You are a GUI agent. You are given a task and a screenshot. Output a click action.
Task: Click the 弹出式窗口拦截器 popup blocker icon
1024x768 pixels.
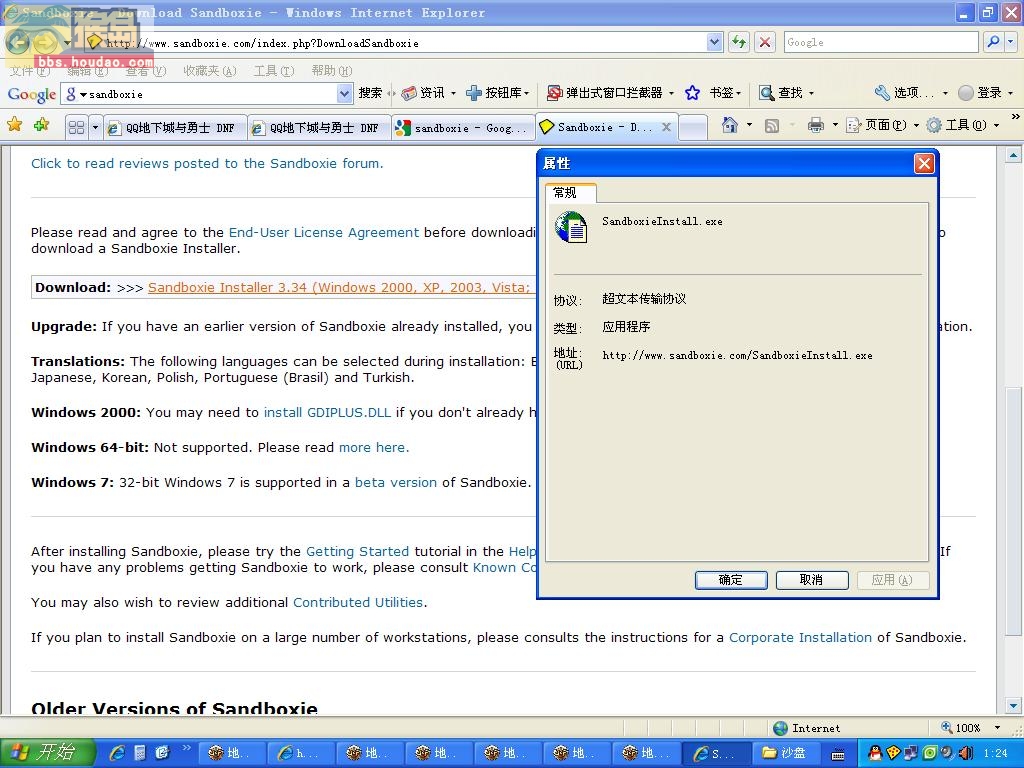(554, 93)
